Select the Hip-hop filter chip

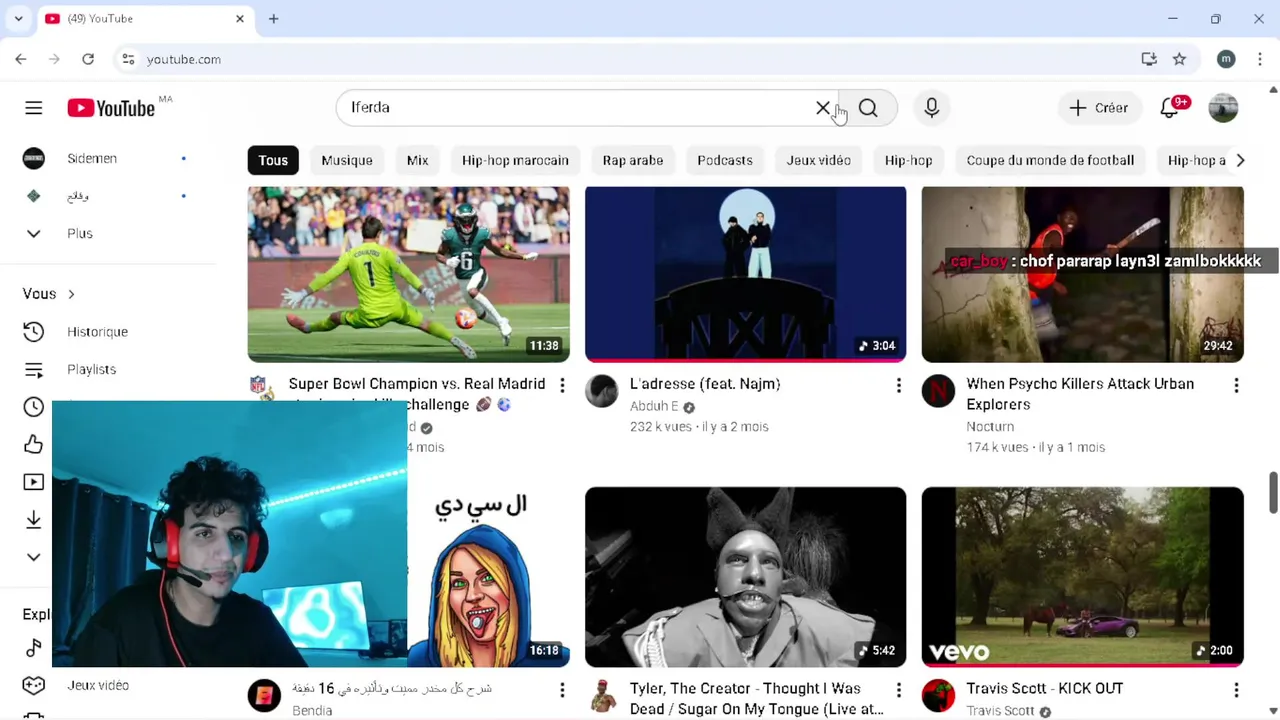pyautogui.click(x=909, y=160)
